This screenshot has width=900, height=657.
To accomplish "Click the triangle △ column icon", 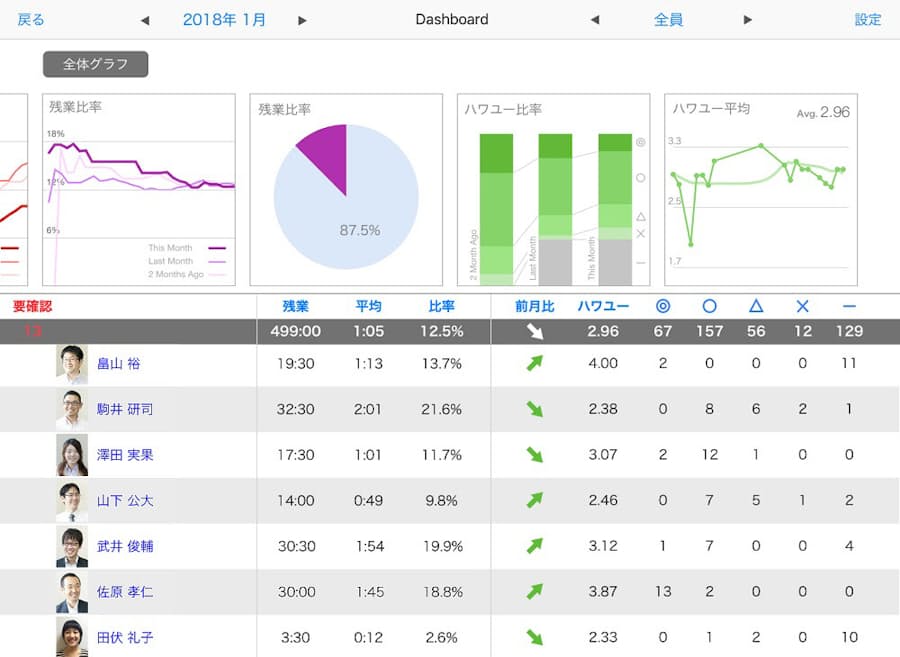I will pos(756,306).
